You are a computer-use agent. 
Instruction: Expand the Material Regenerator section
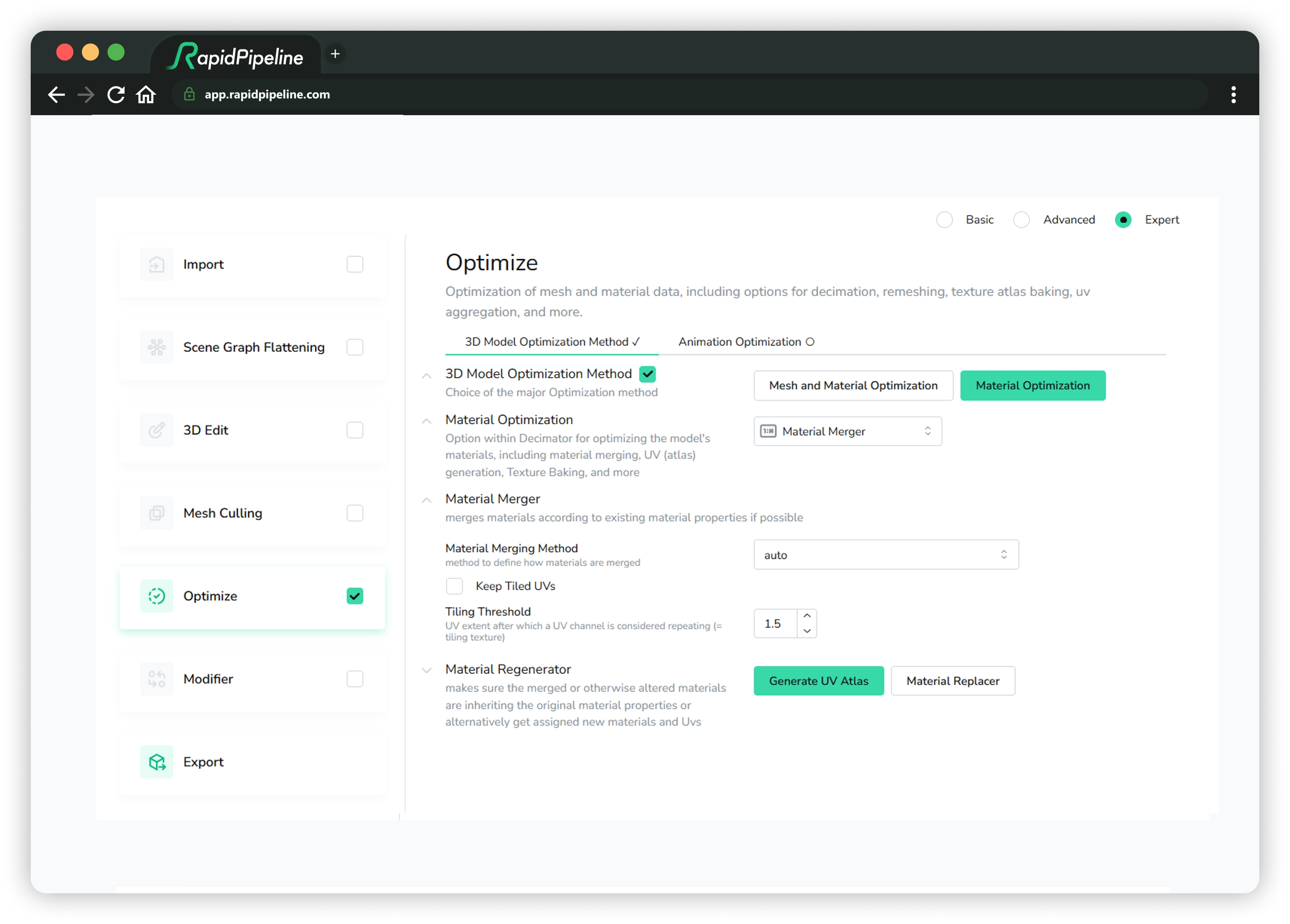tap(427, 670)
